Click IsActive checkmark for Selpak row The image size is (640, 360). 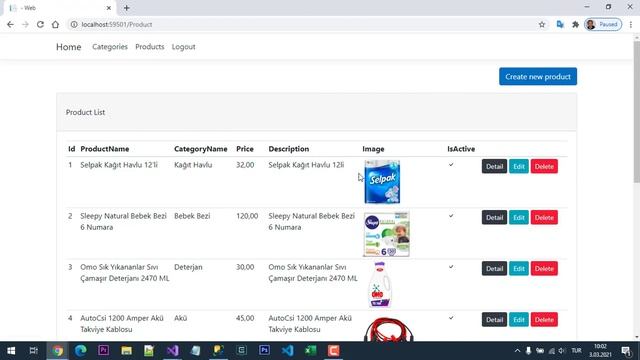coord(451,165)
